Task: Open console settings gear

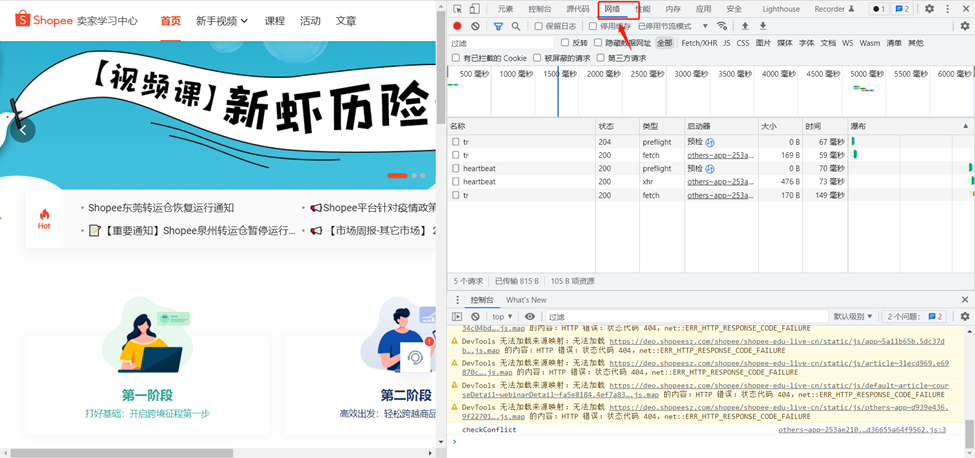Action: 964,316
